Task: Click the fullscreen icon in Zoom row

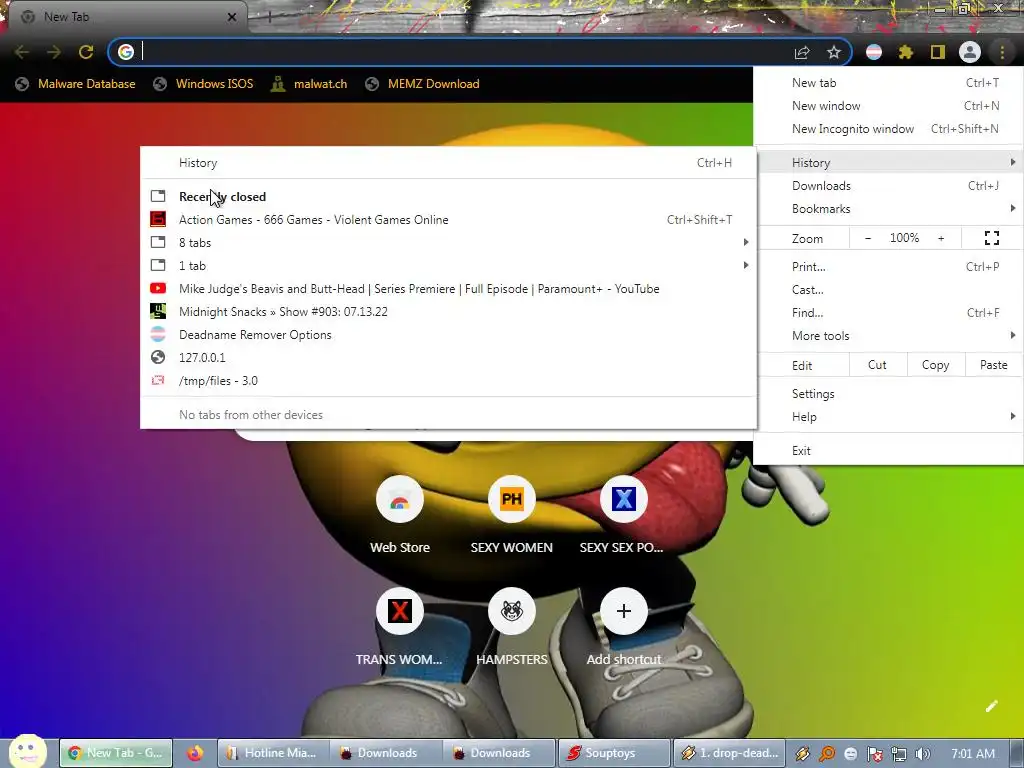Action: pos(991,238)
